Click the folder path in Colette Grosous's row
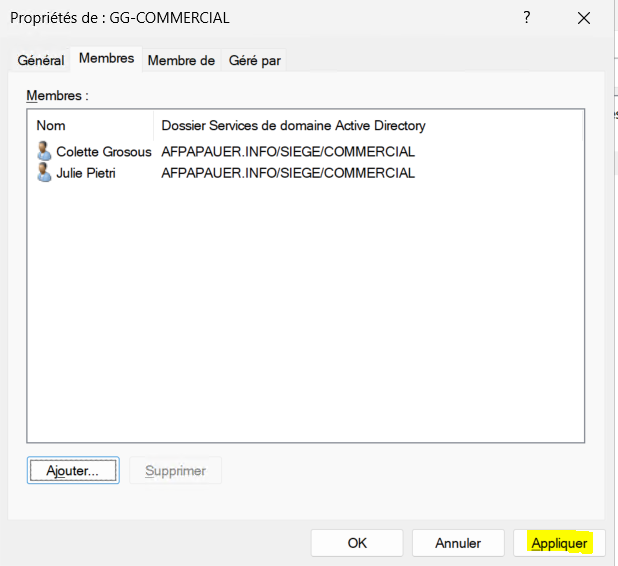 pos(288,152)
